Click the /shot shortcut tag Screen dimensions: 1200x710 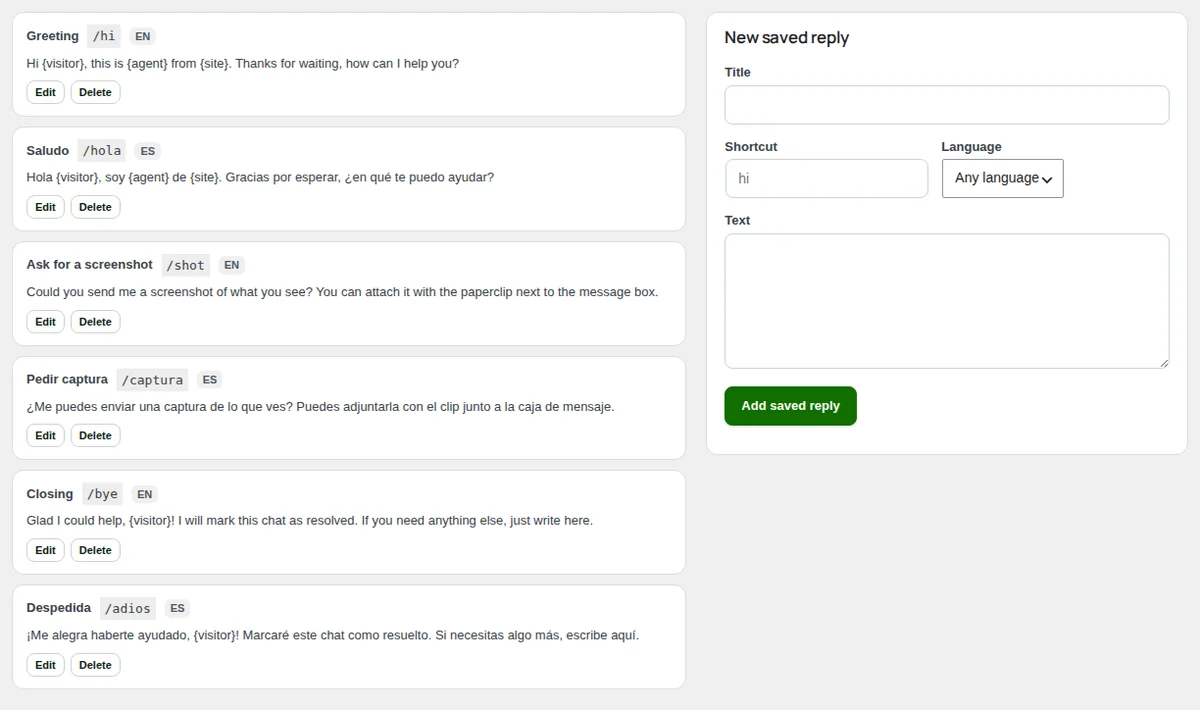click(x=185, y=265)
